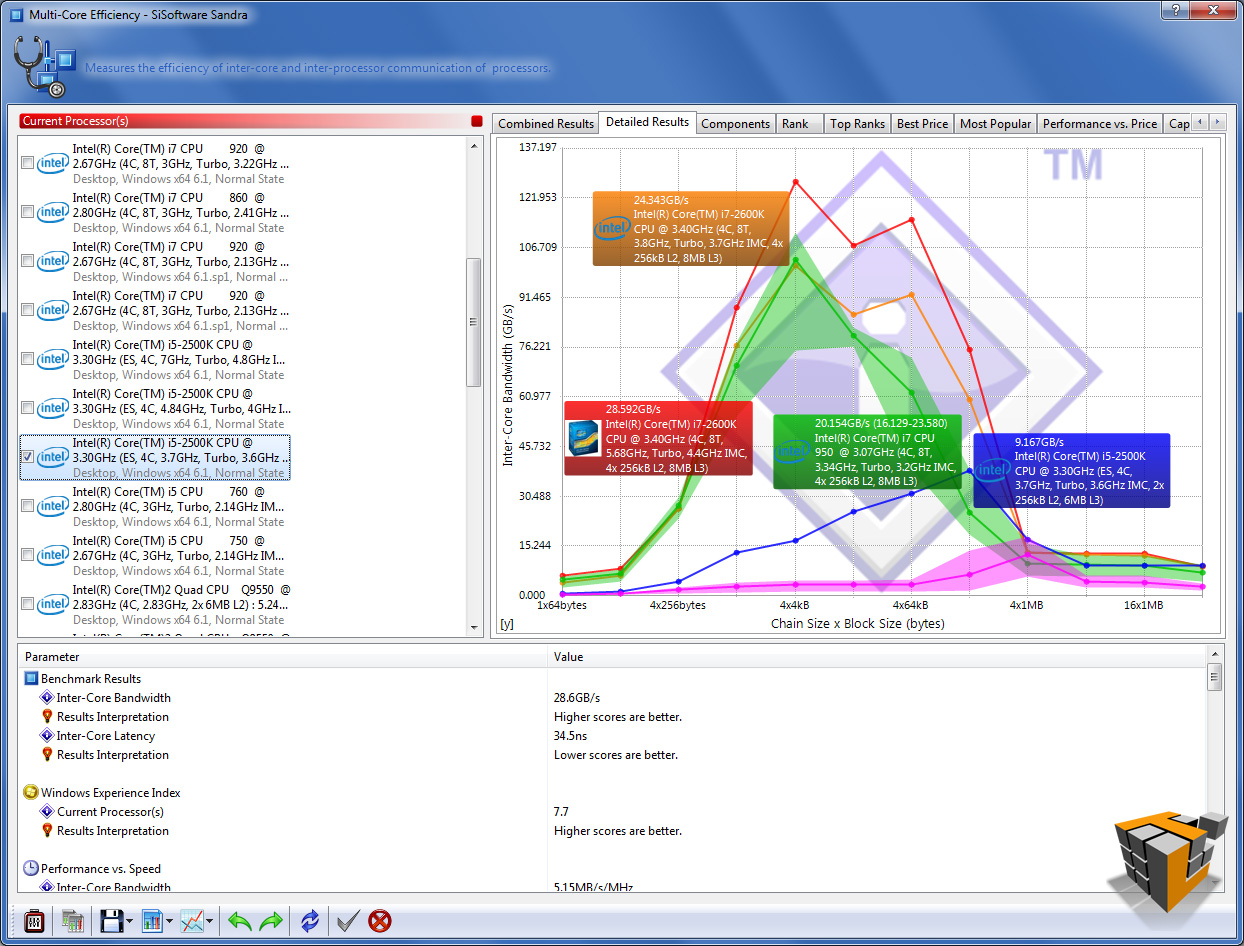
Task: Check the i5-2500K 7GHz Turbo entry
Action: coord(27,359)
